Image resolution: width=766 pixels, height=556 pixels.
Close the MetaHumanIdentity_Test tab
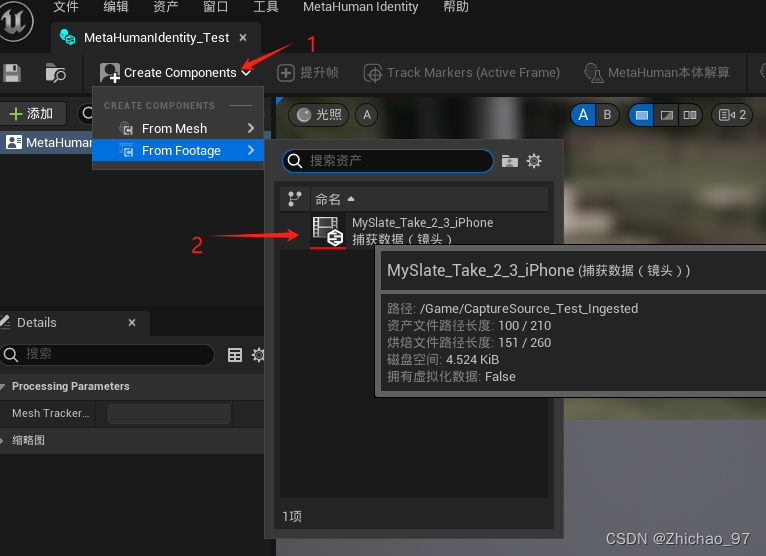point(243,38)
